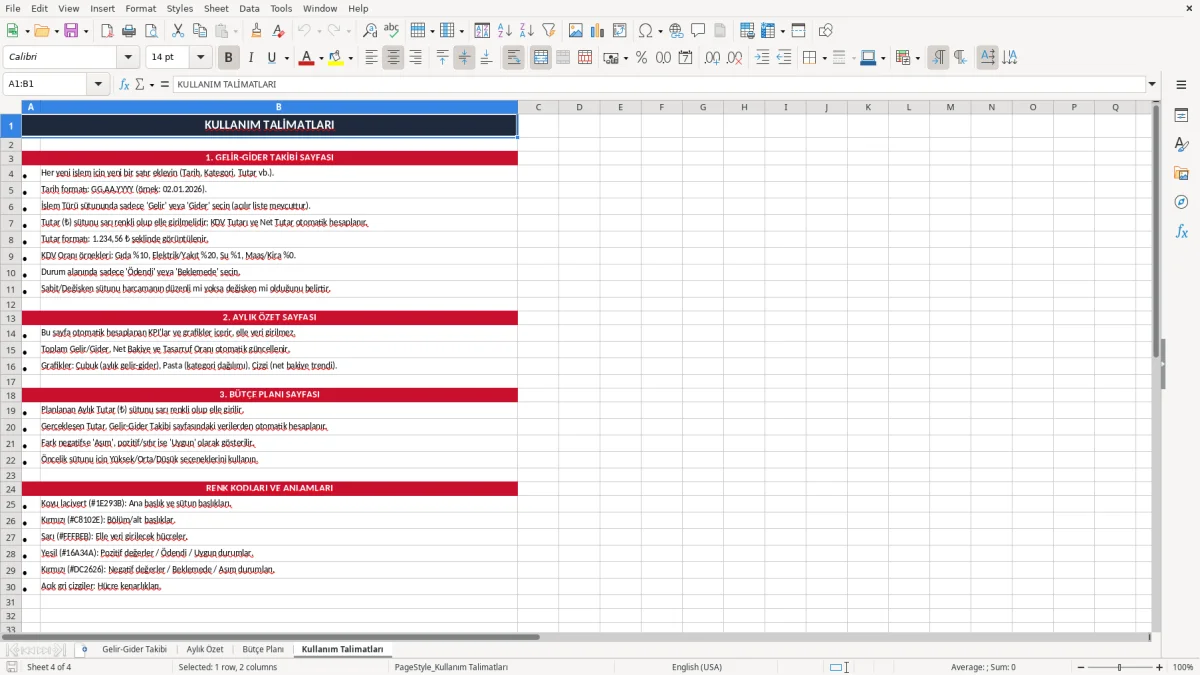Click the English (USA) language status
Viewport: 1200px width, 675px height.
[x=697, y=667]
